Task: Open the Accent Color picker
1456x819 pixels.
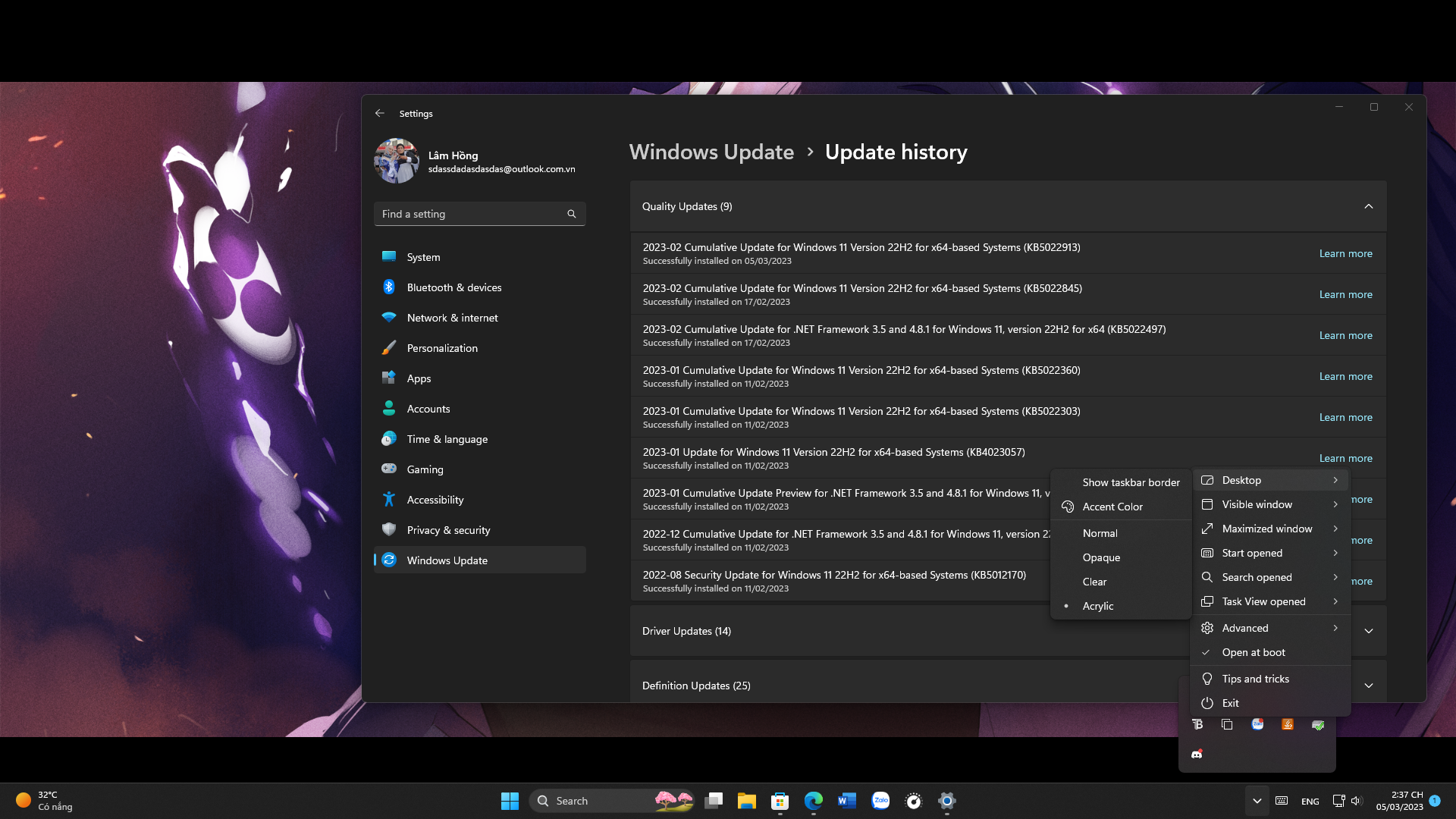Action: click(1112, 507)
